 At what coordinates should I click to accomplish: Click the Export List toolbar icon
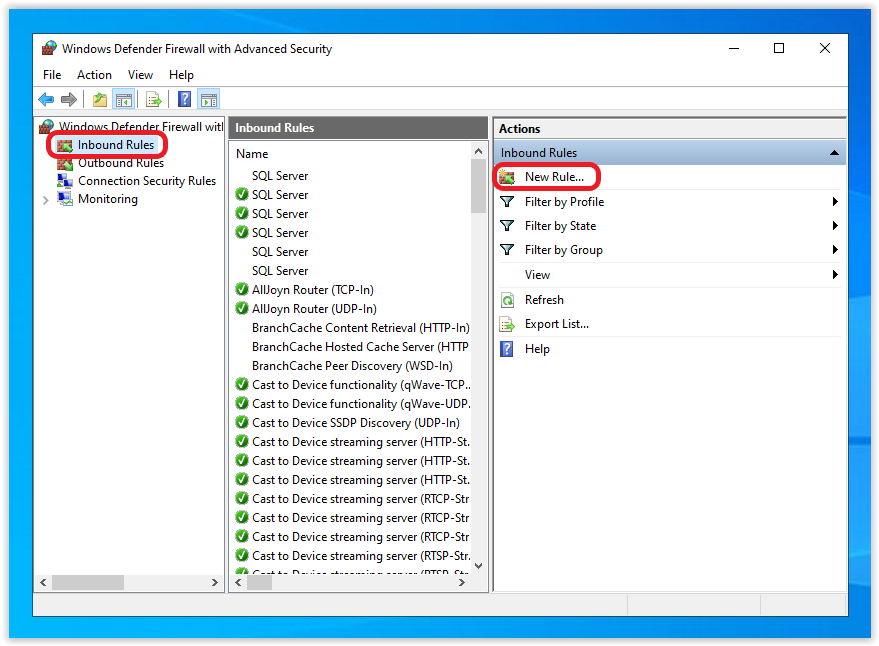click(153, 99)
